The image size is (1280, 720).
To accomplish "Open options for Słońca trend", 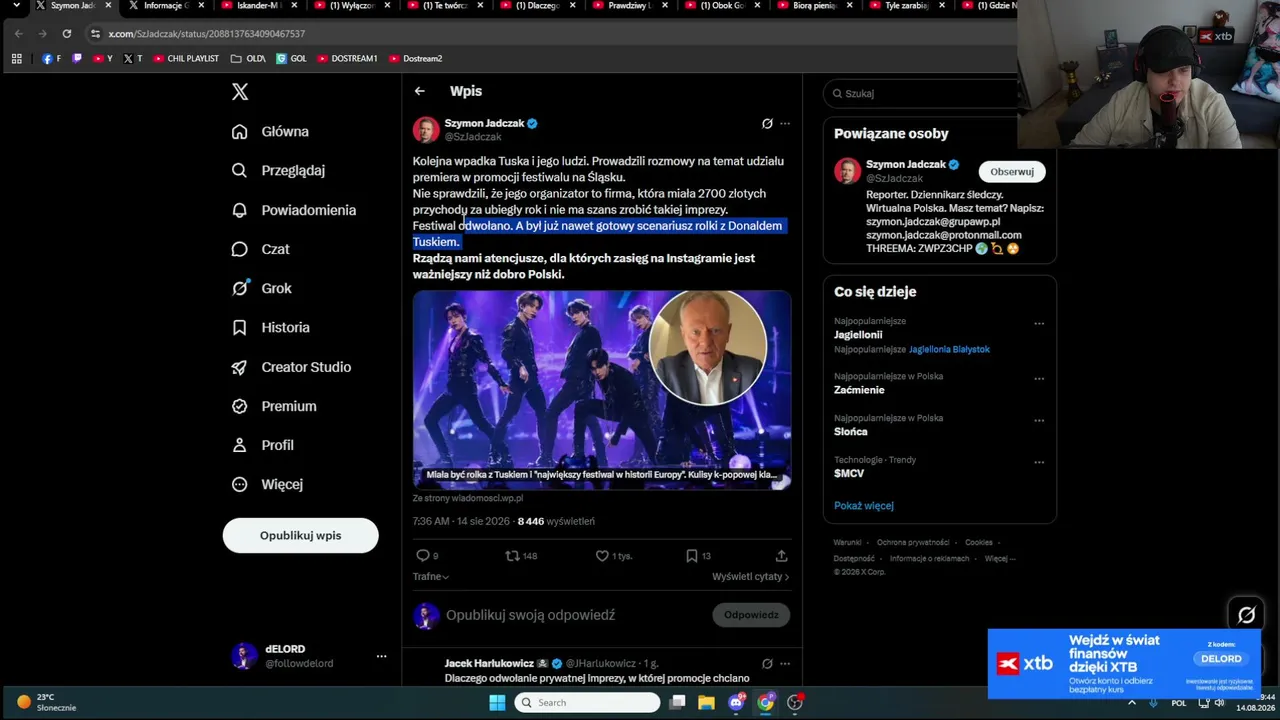I will [1039, 420].
